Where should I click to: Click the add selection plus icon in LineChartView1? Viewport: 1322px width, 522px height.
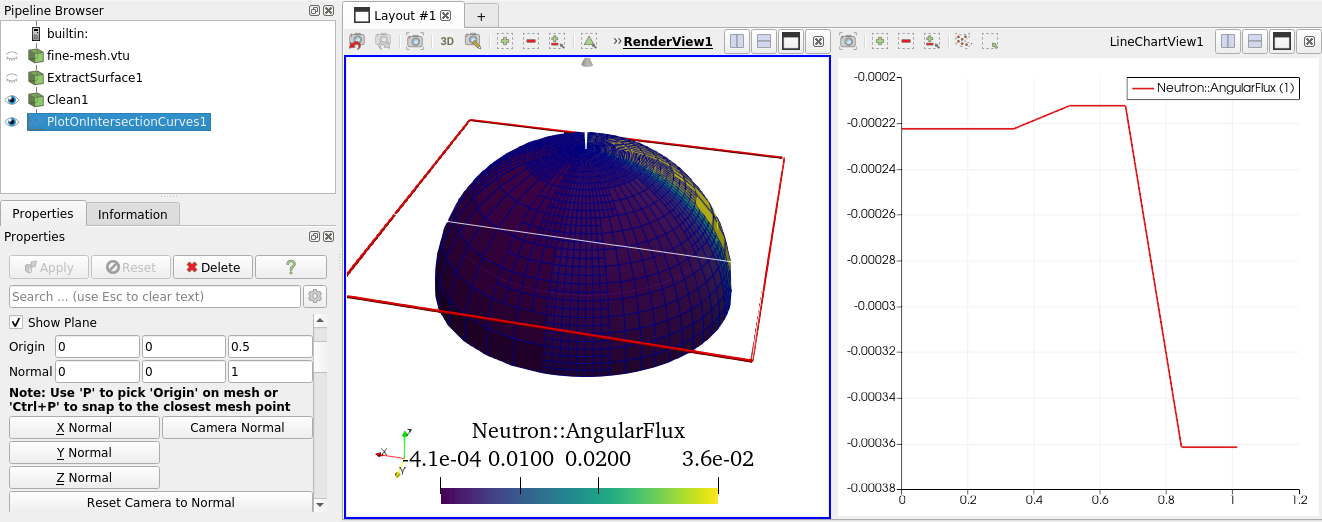880,41
